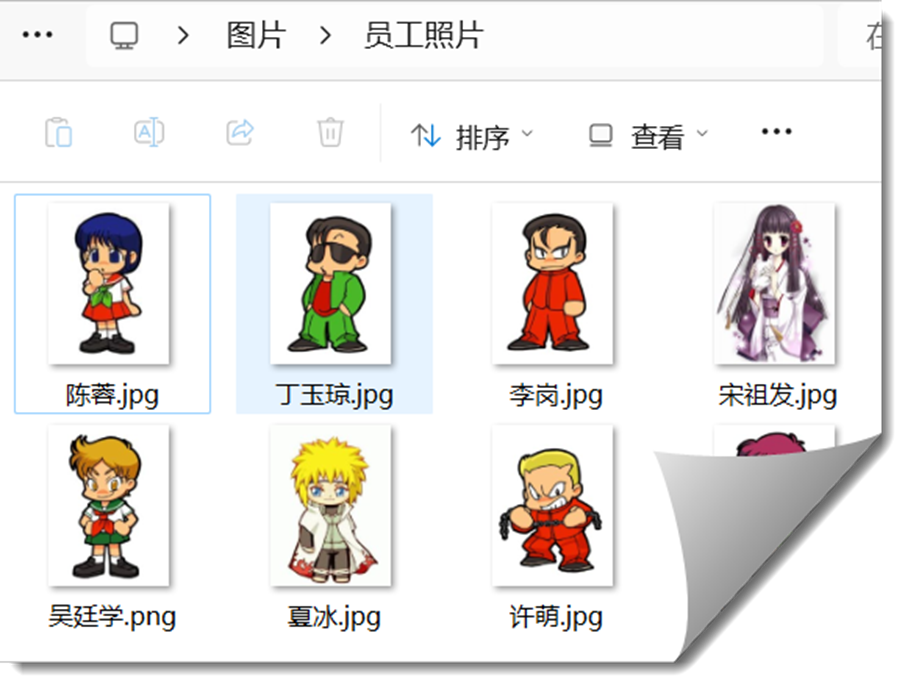Expand the 查看 dropdown menu
905x686 pixels.
(x=648, y=136)
